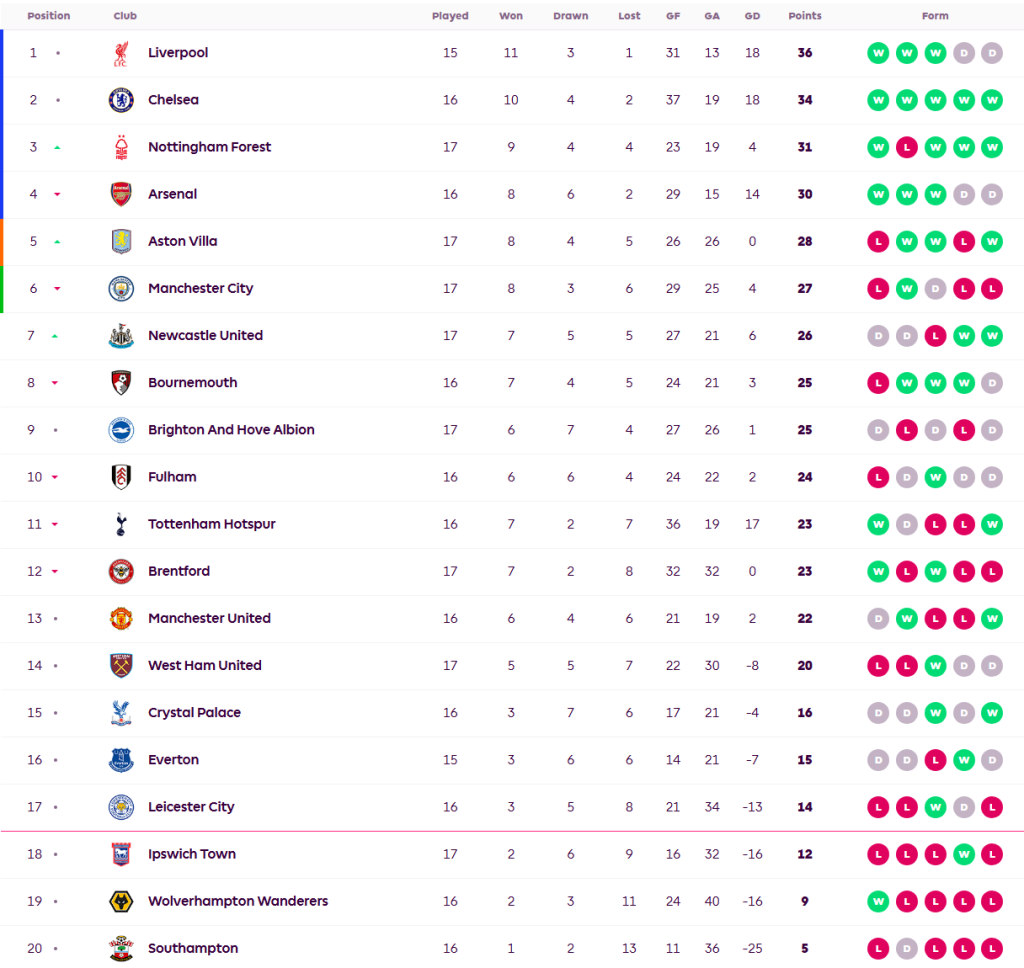Click the Manchester City badge
Screen dimensions: 1024x968
(x=121, y=288)
